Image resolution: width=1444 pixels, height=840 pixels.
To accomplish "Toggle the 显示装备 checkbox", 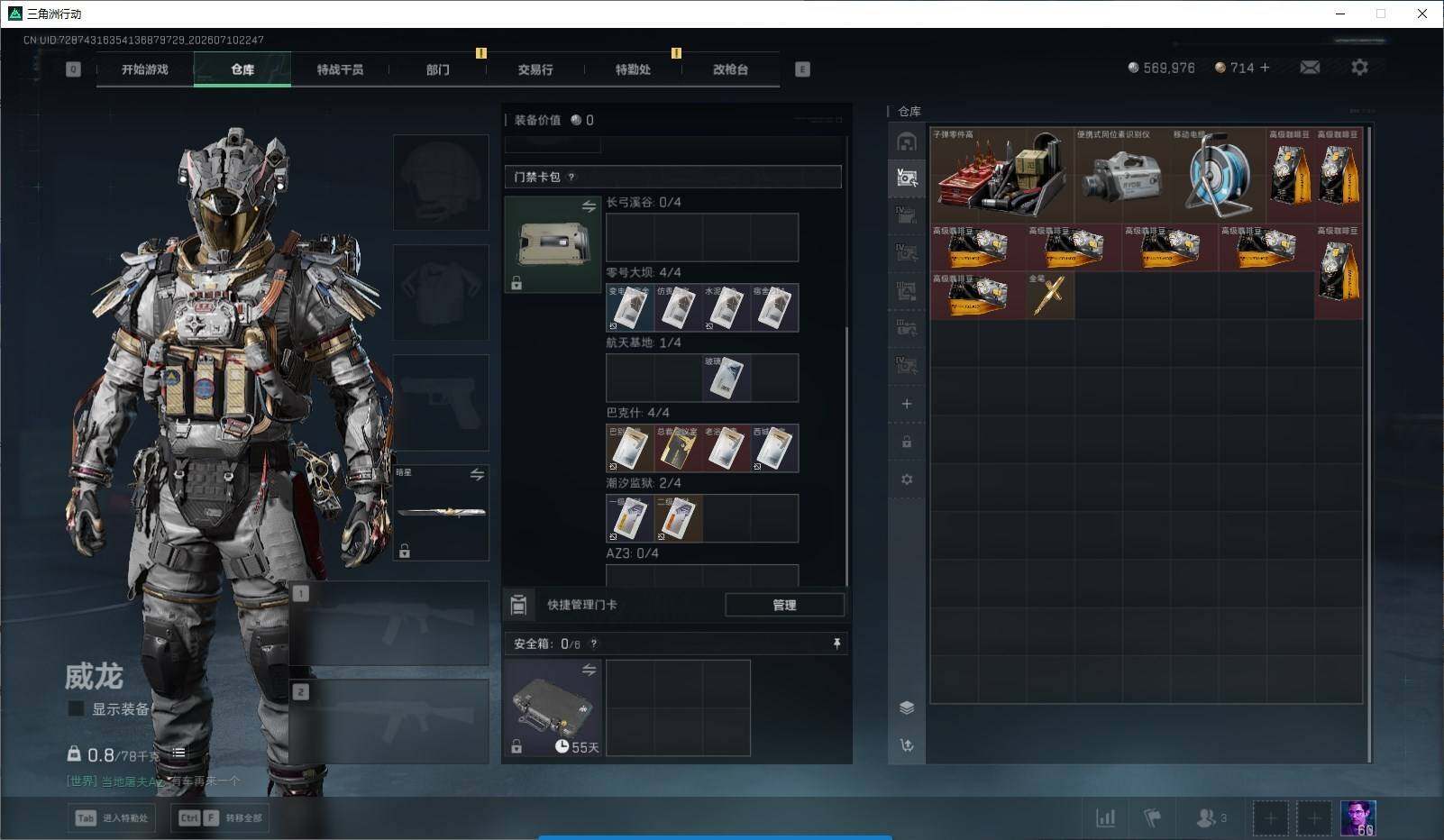I will pyautogui.click(x=77, y=708).
